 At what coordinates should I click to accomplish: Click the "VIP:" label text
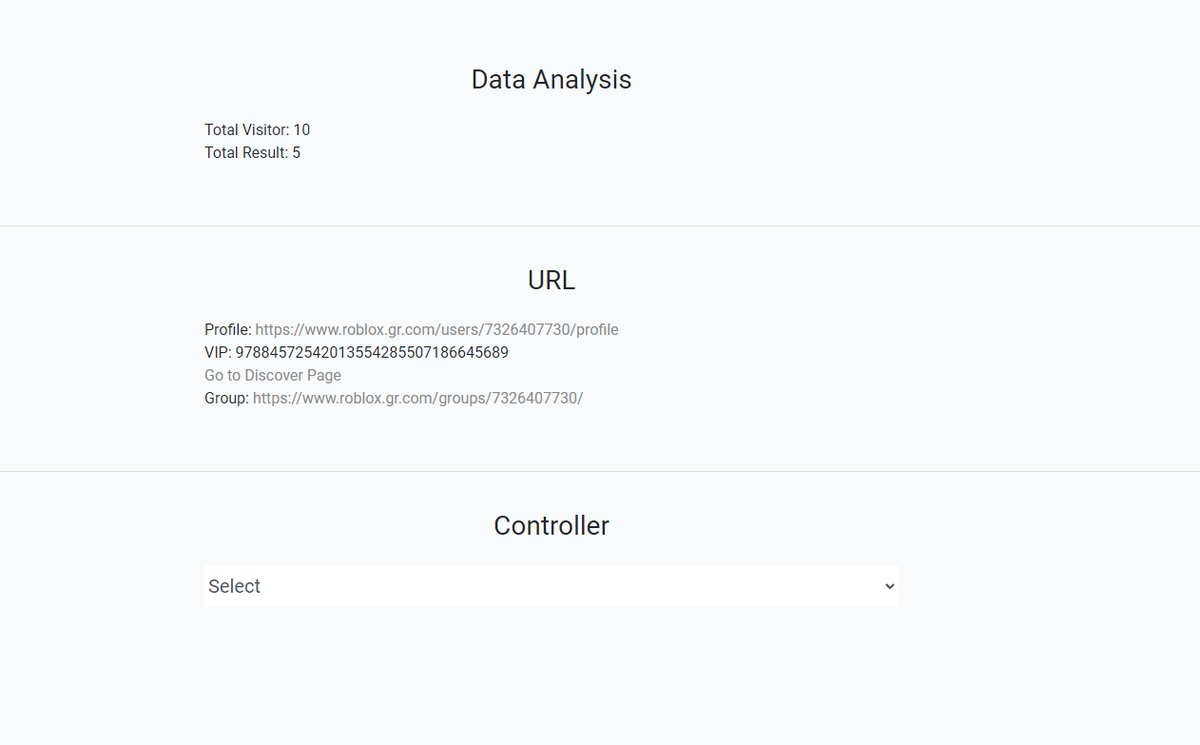coord(218,352)
